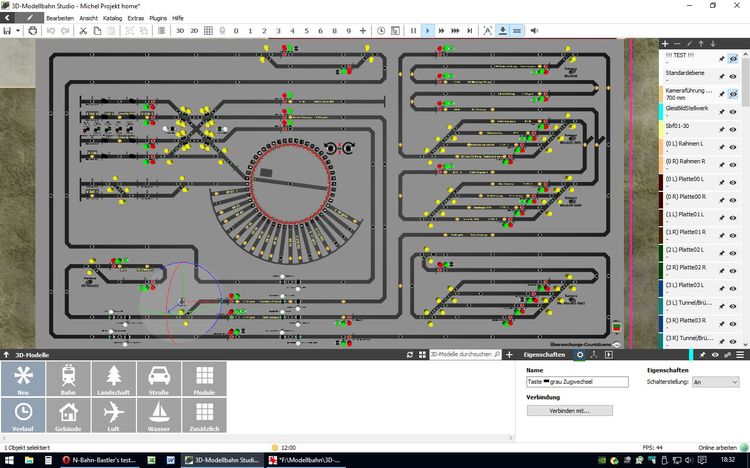750x468 pixels.
Task: Toggle eye icon for Sbf01-30 layer
Action: tap(733, 131)
